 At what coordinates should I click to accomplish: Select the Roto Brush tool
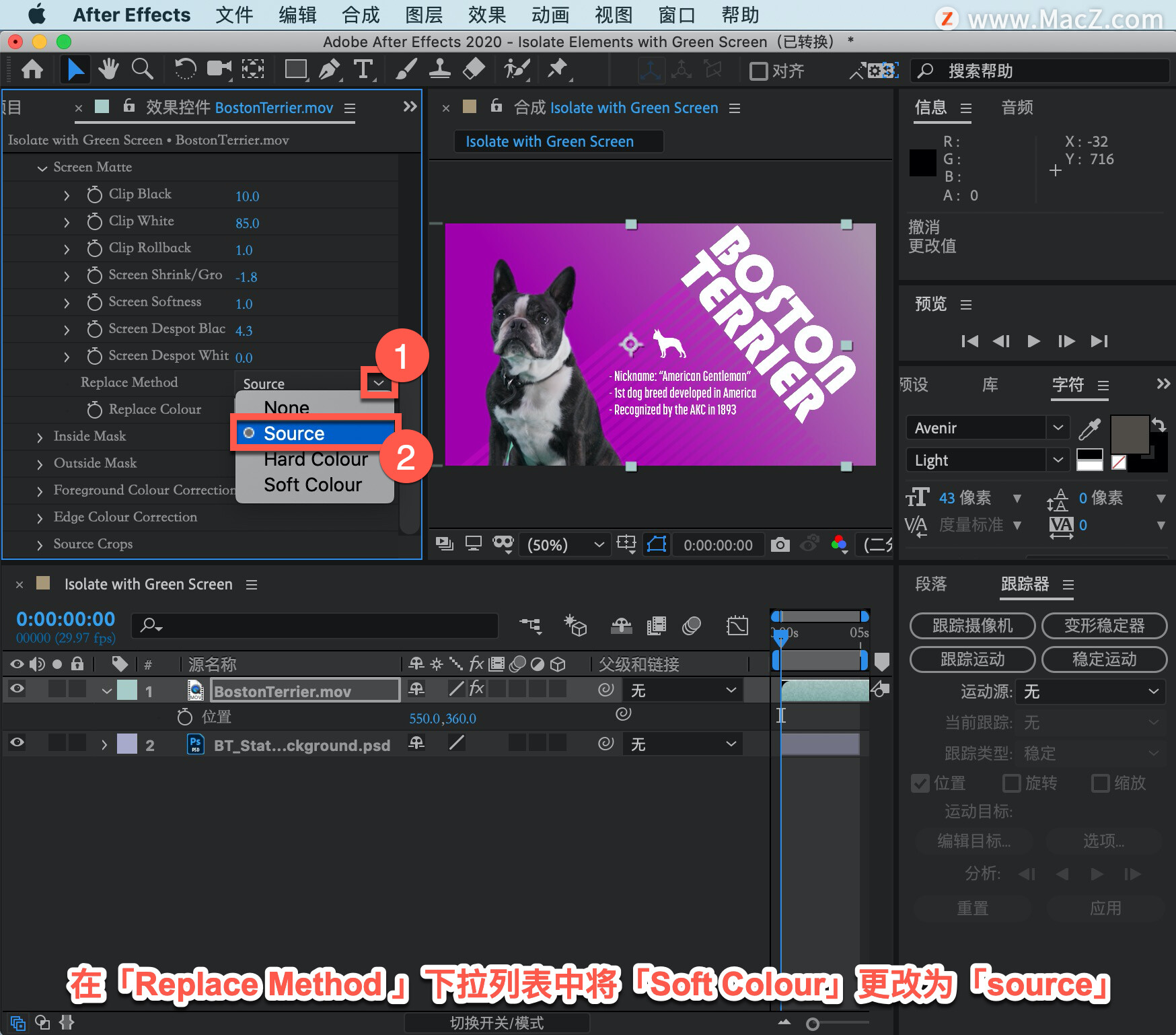click(517, 69)
